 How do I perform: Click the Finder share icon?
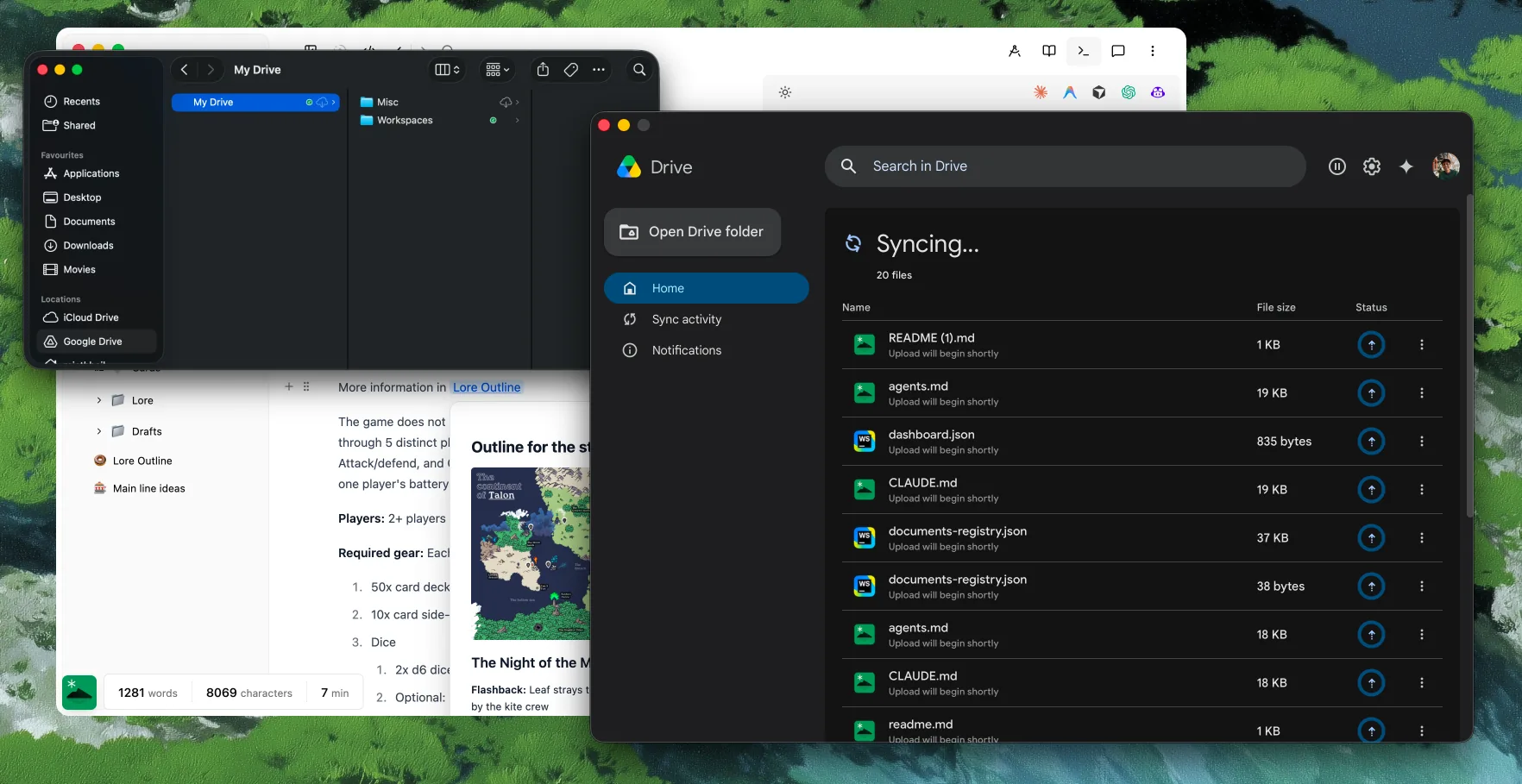(x=543, y=70)
